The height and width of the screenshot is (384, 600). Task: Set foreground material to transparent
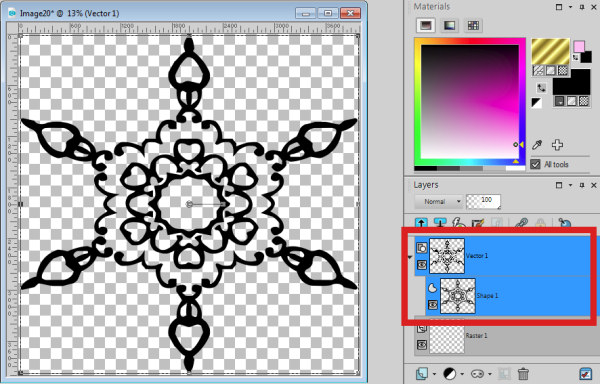562,71
